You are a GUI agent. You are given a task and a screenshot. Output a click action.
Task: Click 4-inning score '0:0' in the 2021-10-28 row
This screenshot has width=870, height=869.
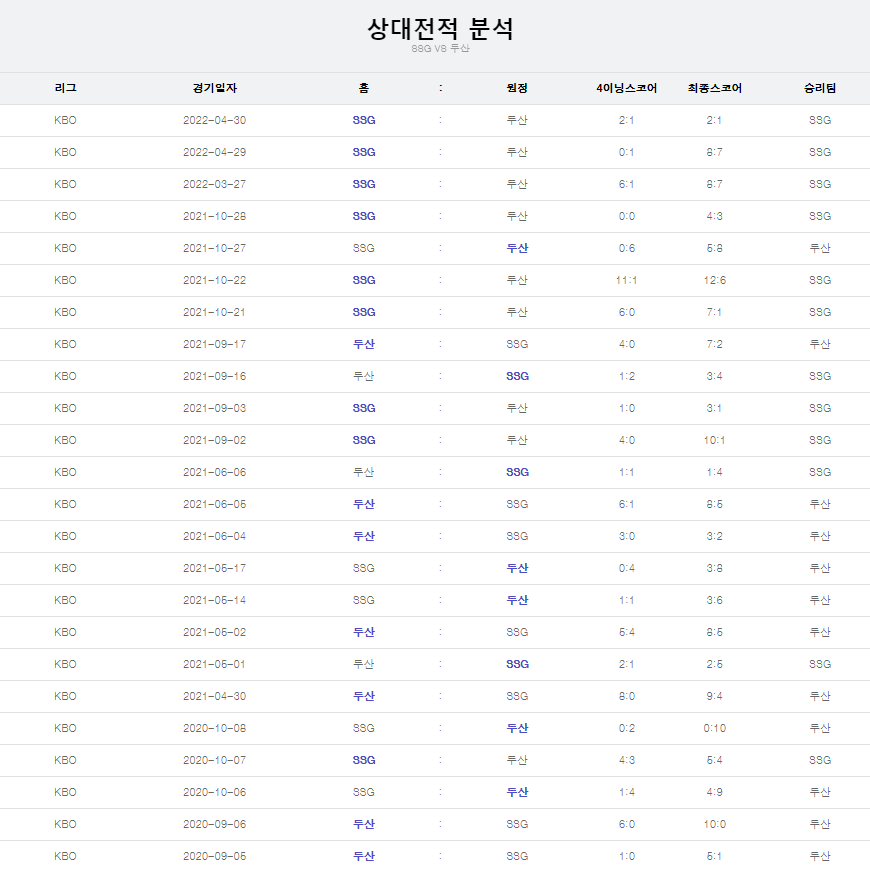pos(626,216)
